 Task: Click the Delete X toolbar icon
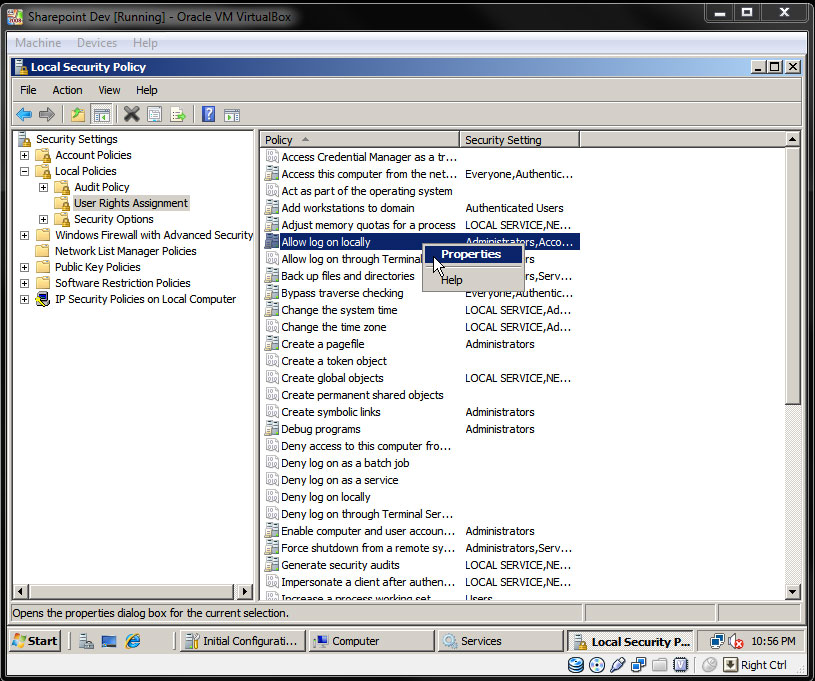132,114
